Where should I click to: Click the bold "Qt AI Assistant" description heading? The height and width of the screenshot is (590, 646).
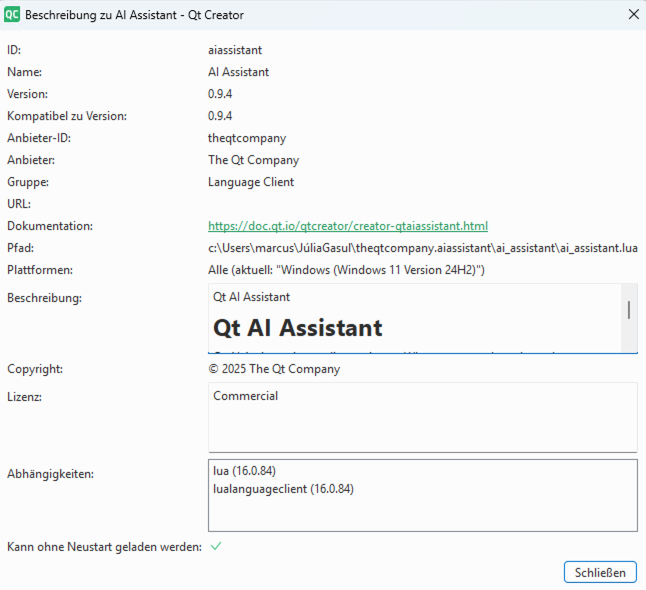point(298,328)
